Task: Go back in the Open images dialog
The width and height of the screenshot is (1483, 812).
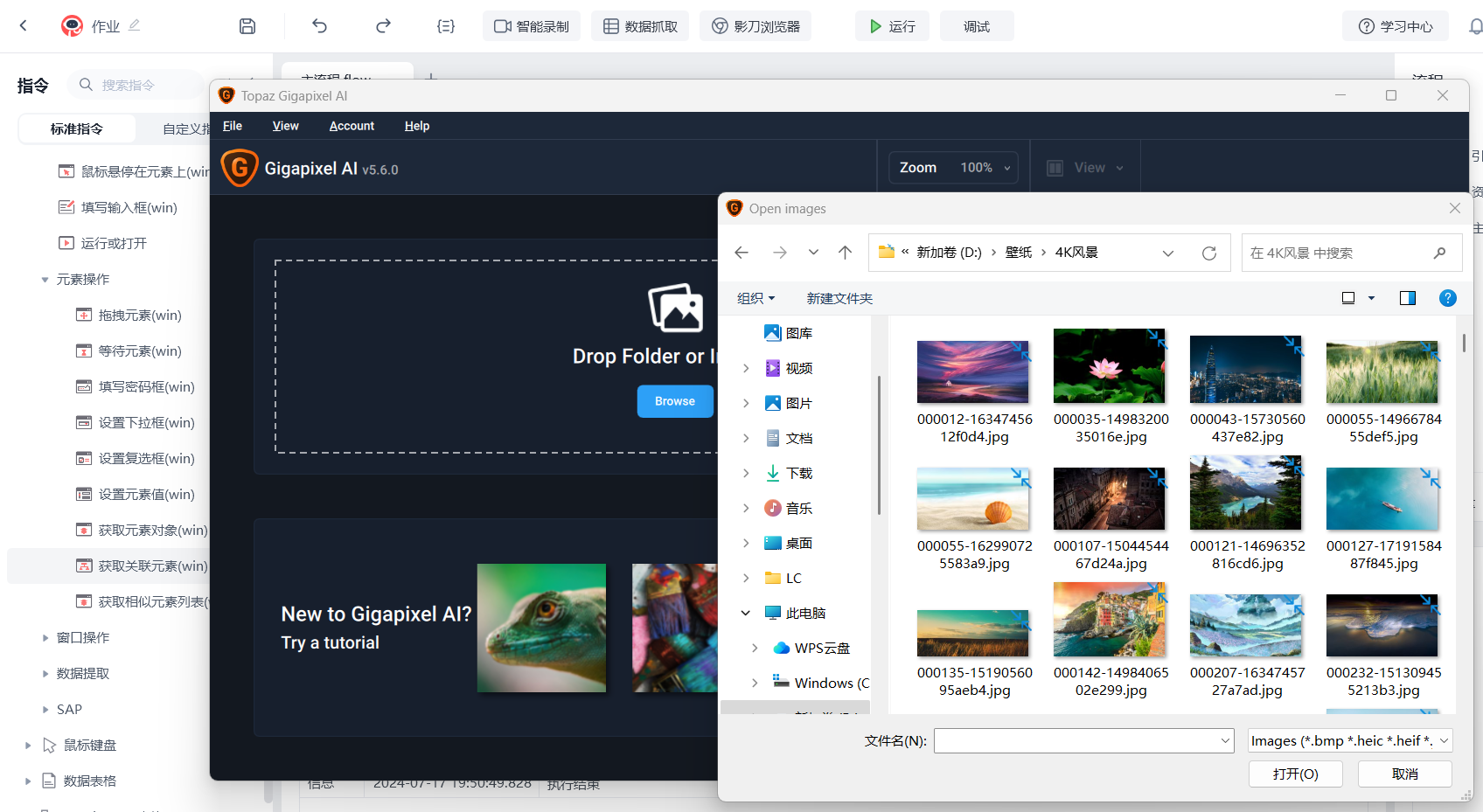Action: pos(741,253)
